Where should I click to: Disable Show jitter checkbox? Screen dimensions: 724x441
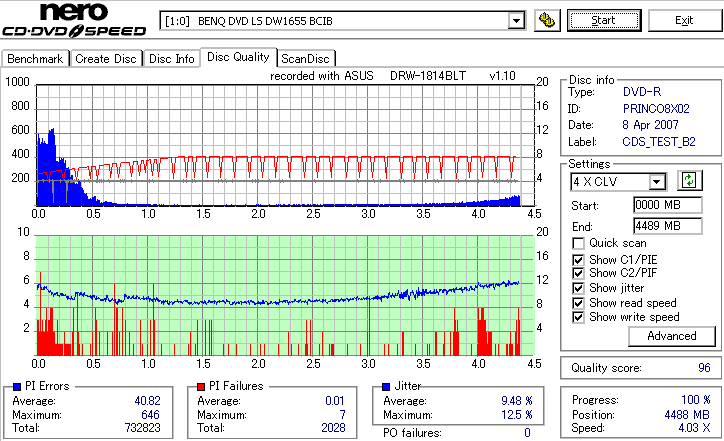[578, 288]
